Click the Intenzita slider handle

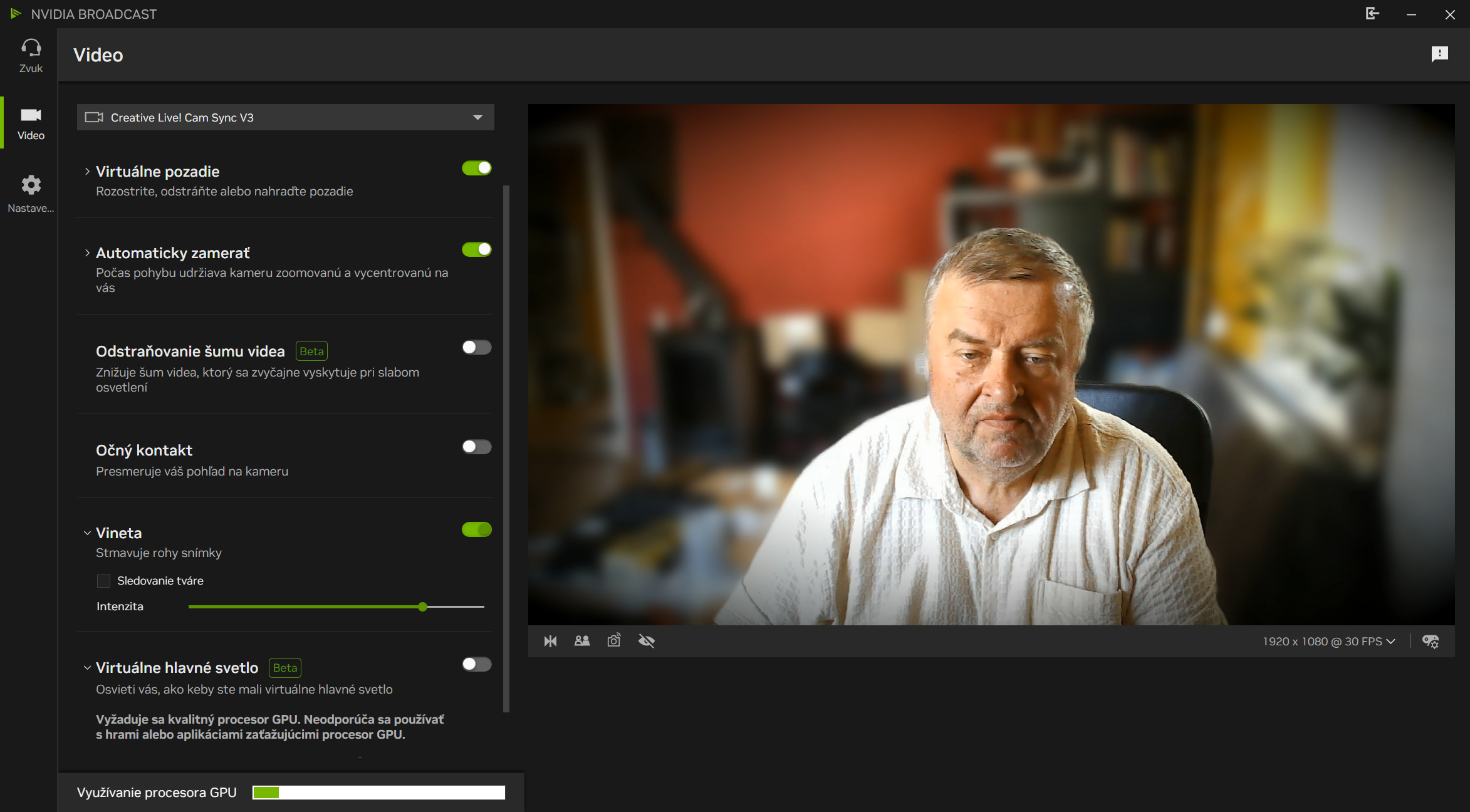(x=423, y=606)
